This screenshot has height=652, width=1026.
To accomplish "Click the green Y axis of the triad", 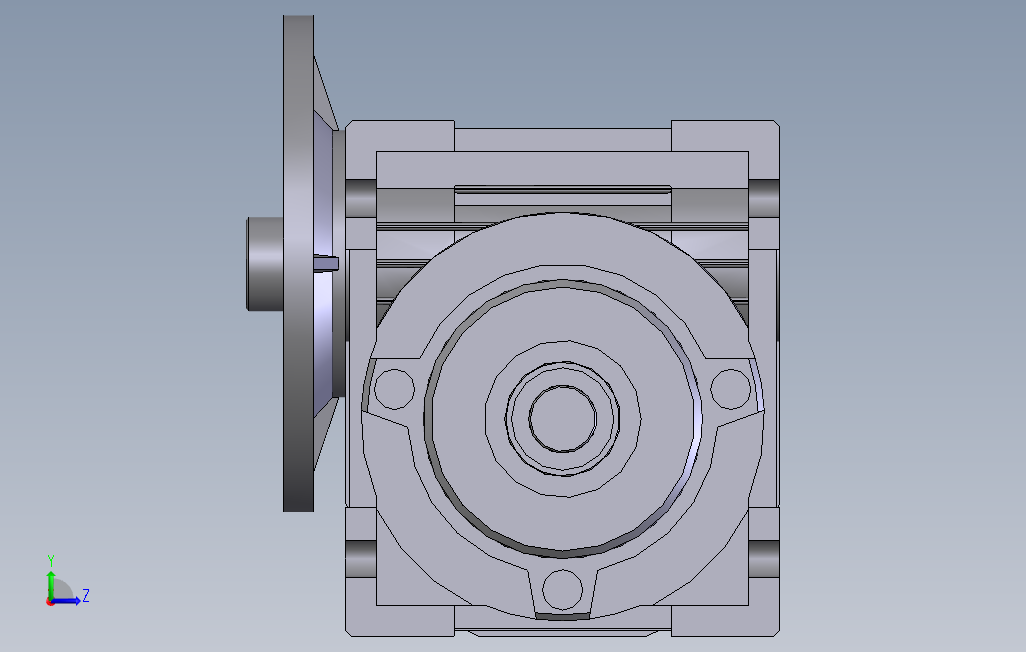I will point(50,585).
